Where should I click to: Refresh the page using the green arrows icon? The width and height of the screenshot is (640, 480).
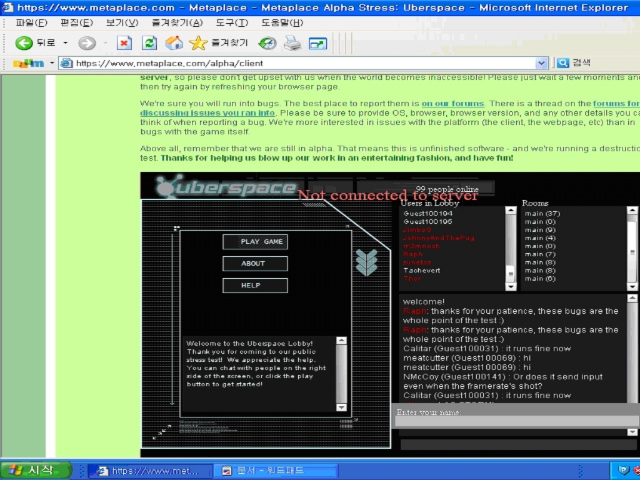149,43
